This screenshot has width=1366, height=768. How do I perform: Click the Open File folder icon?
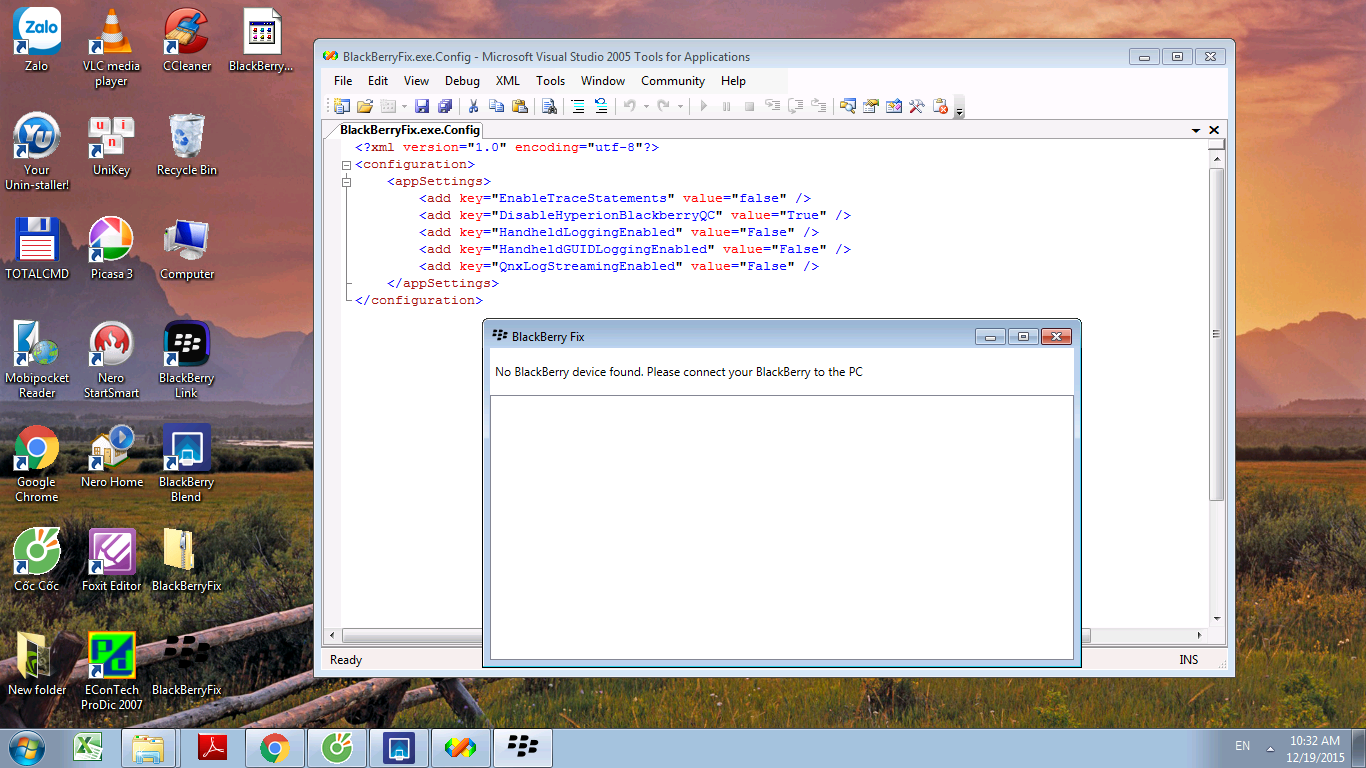365,106
